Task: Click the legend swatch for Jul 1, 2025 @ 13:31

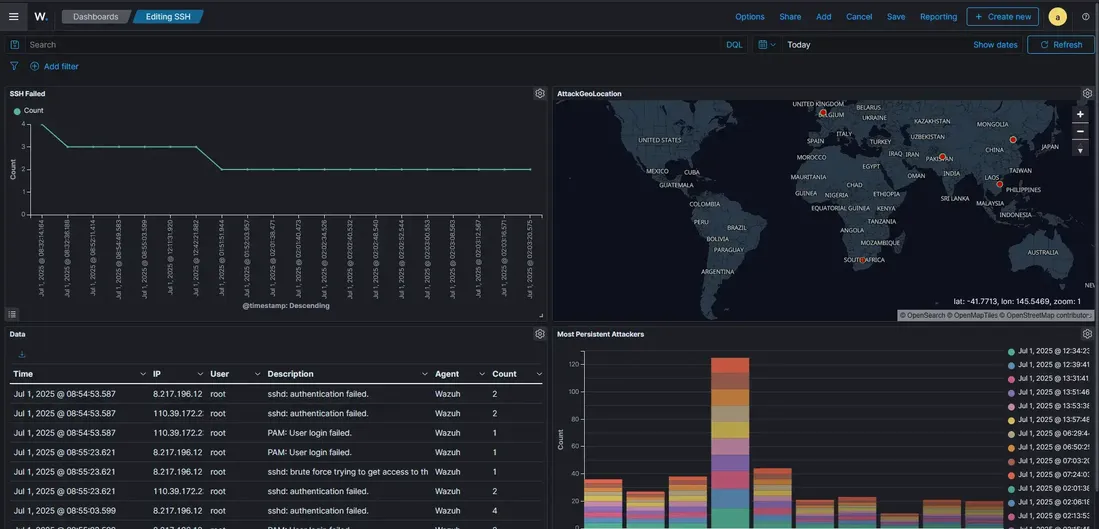Action: click(x=1011, y=379)
